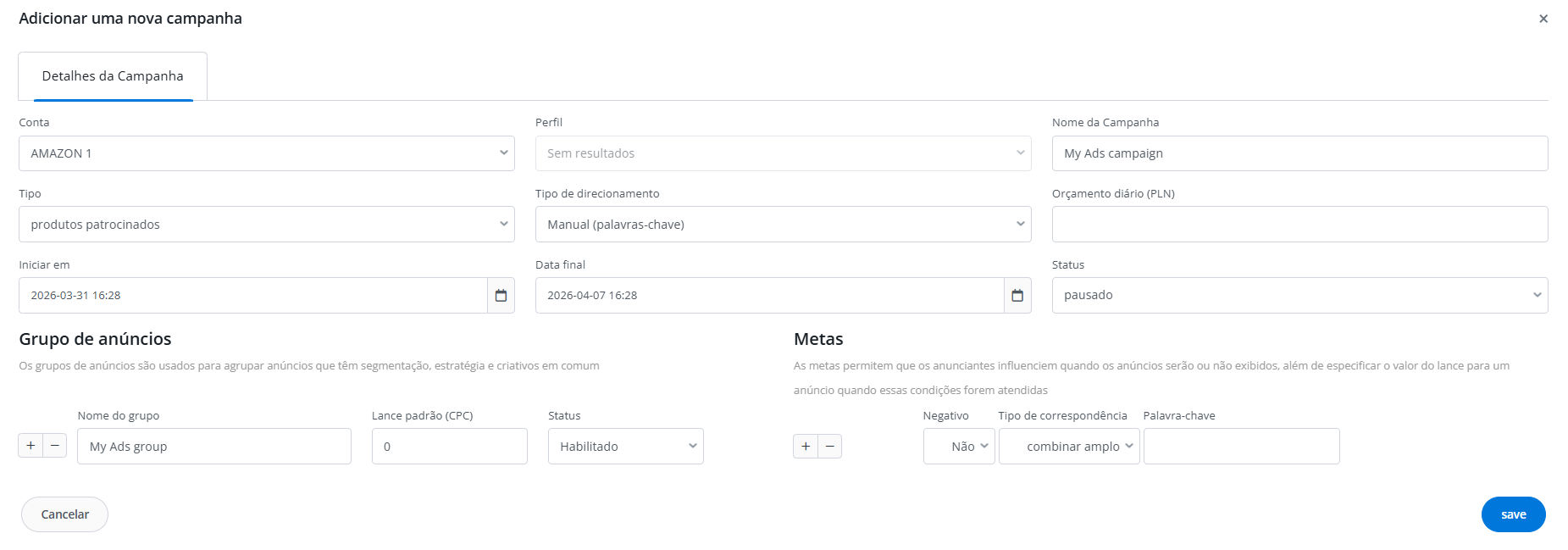Close the new campaign dialog

[x=1543, y=19]
